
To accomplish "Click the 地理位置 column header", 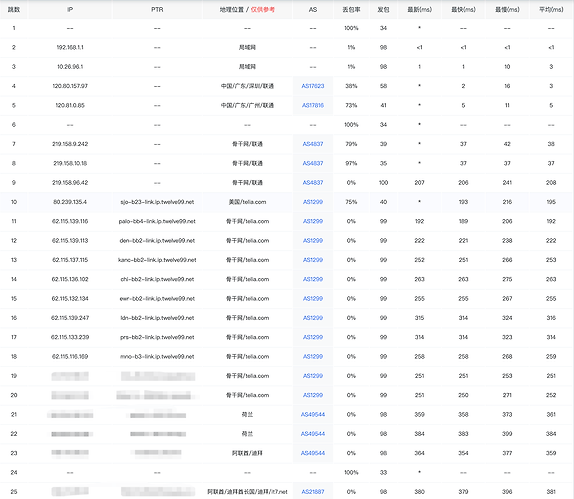I will [232, 10].
